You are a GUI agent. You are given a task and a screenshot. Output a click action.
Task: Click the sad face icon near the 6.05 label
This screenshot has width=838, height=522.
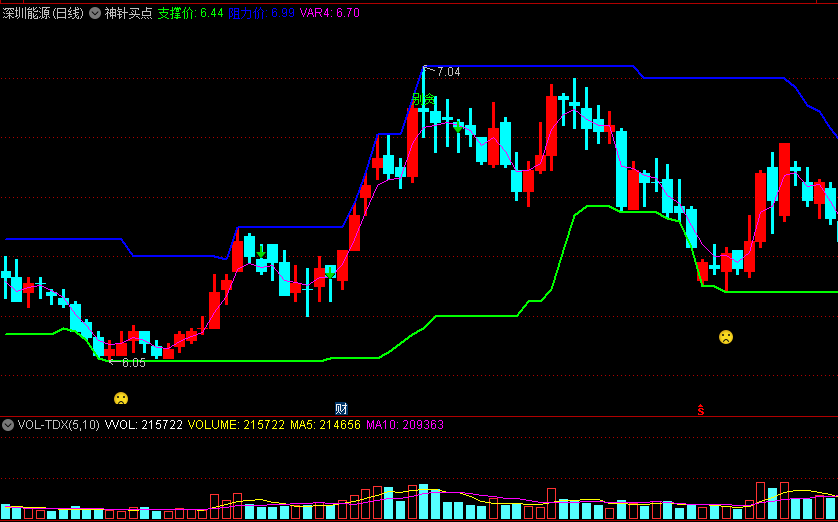121,399
